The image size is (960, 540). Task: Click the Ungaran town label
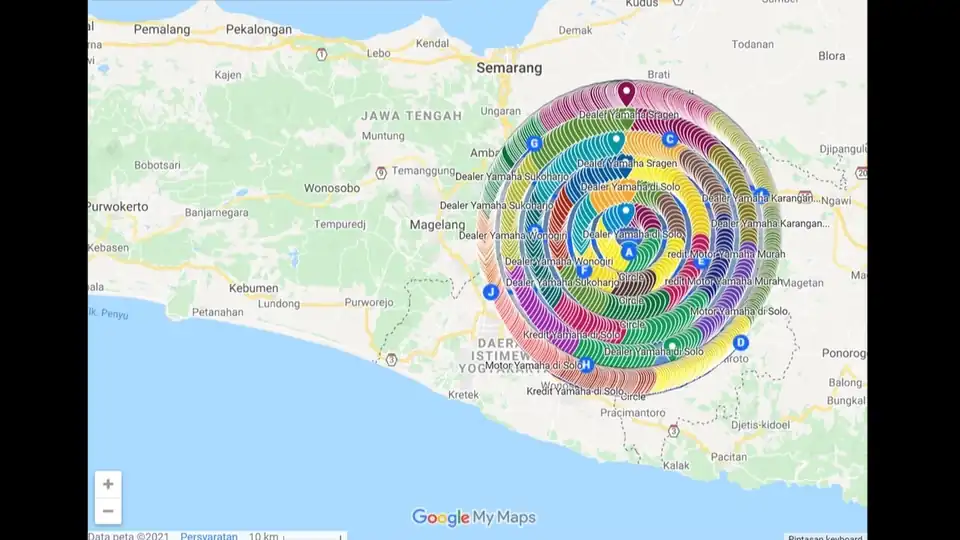click(500, 111)
